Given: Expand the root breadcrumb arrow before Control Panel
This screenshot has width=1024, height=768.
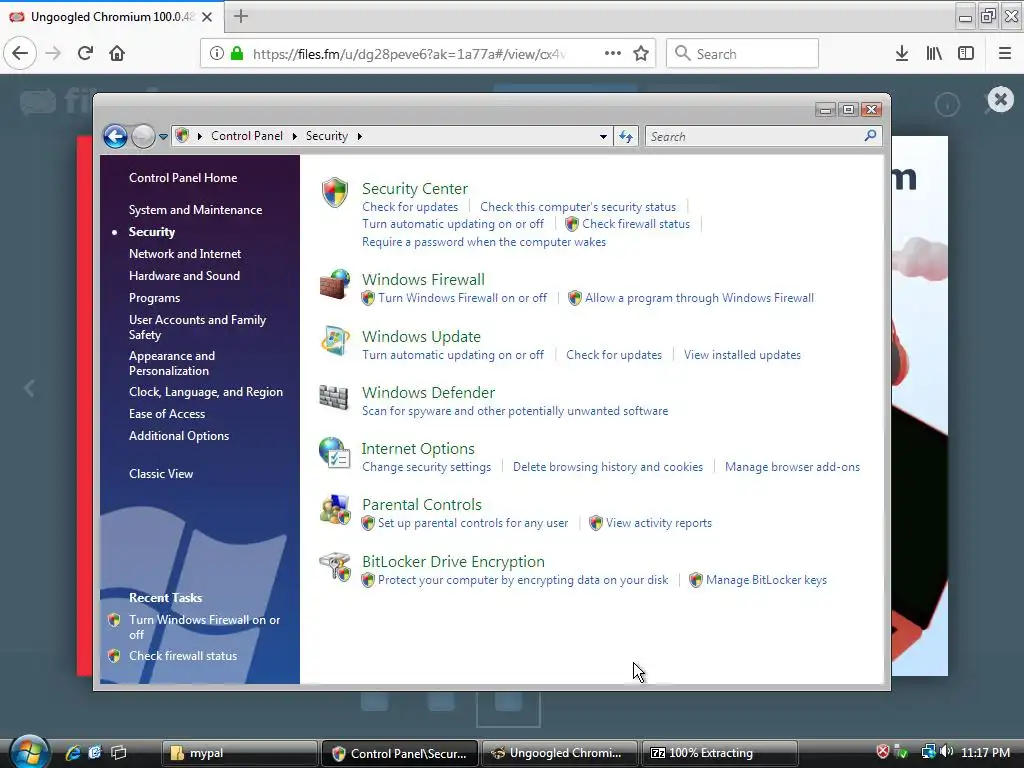Looking at the screenshot, I should pos(200,136).
